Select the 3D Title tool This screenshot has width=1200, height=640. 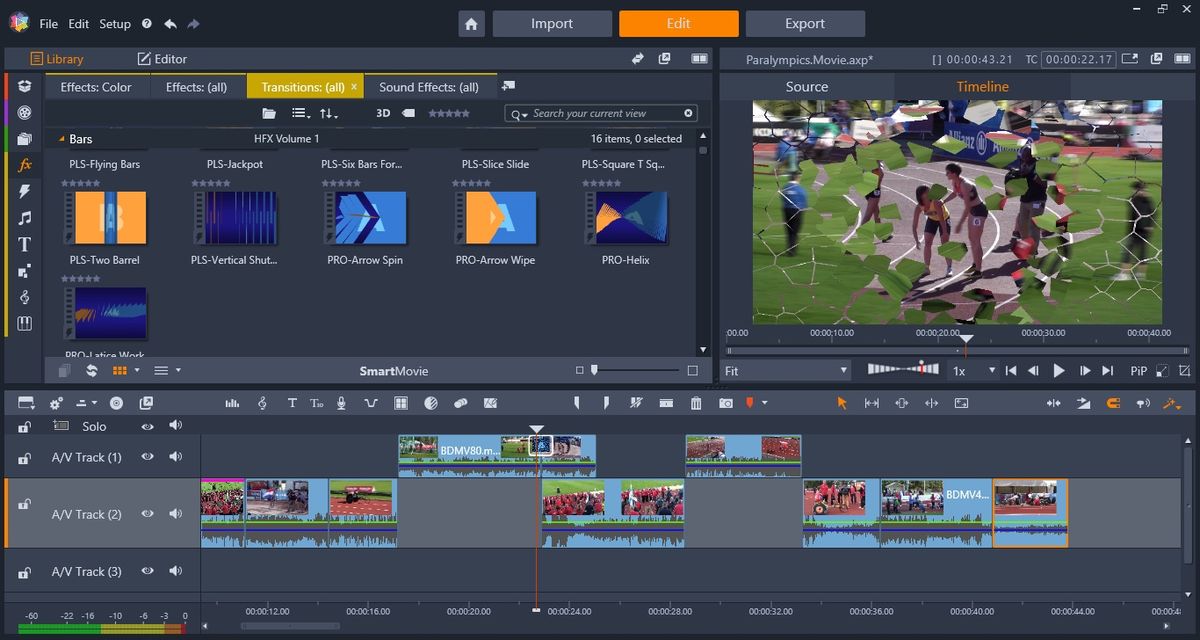[x=317, y=403]
